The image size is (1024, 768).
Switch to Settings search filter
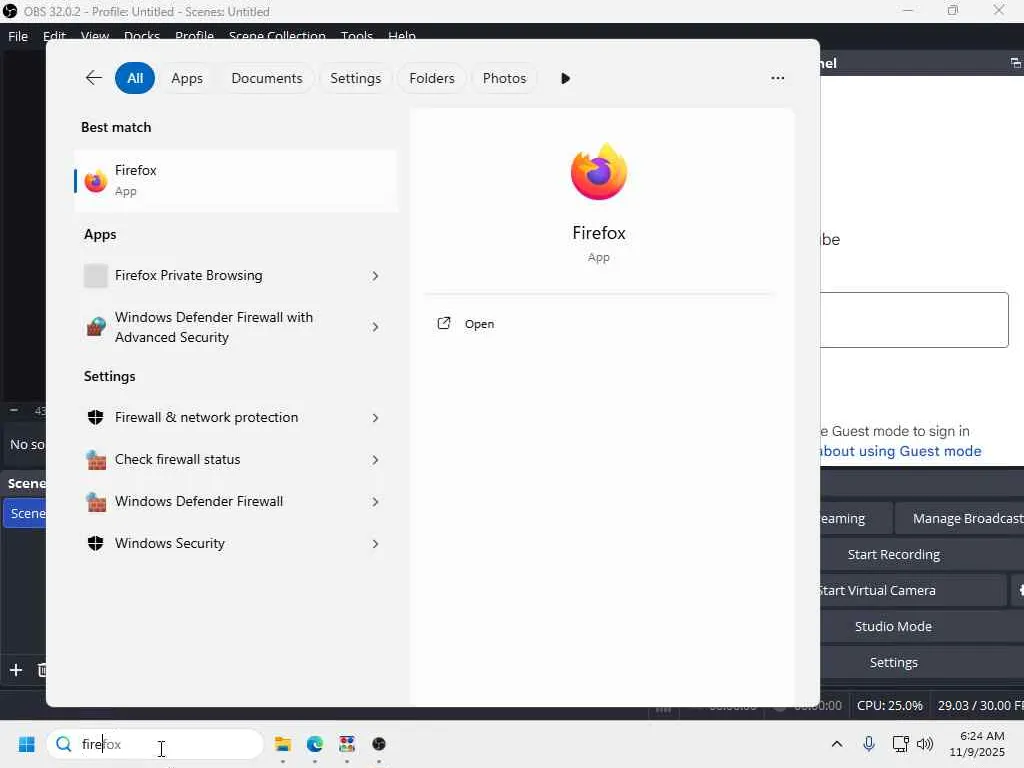[x=355, y=78]
